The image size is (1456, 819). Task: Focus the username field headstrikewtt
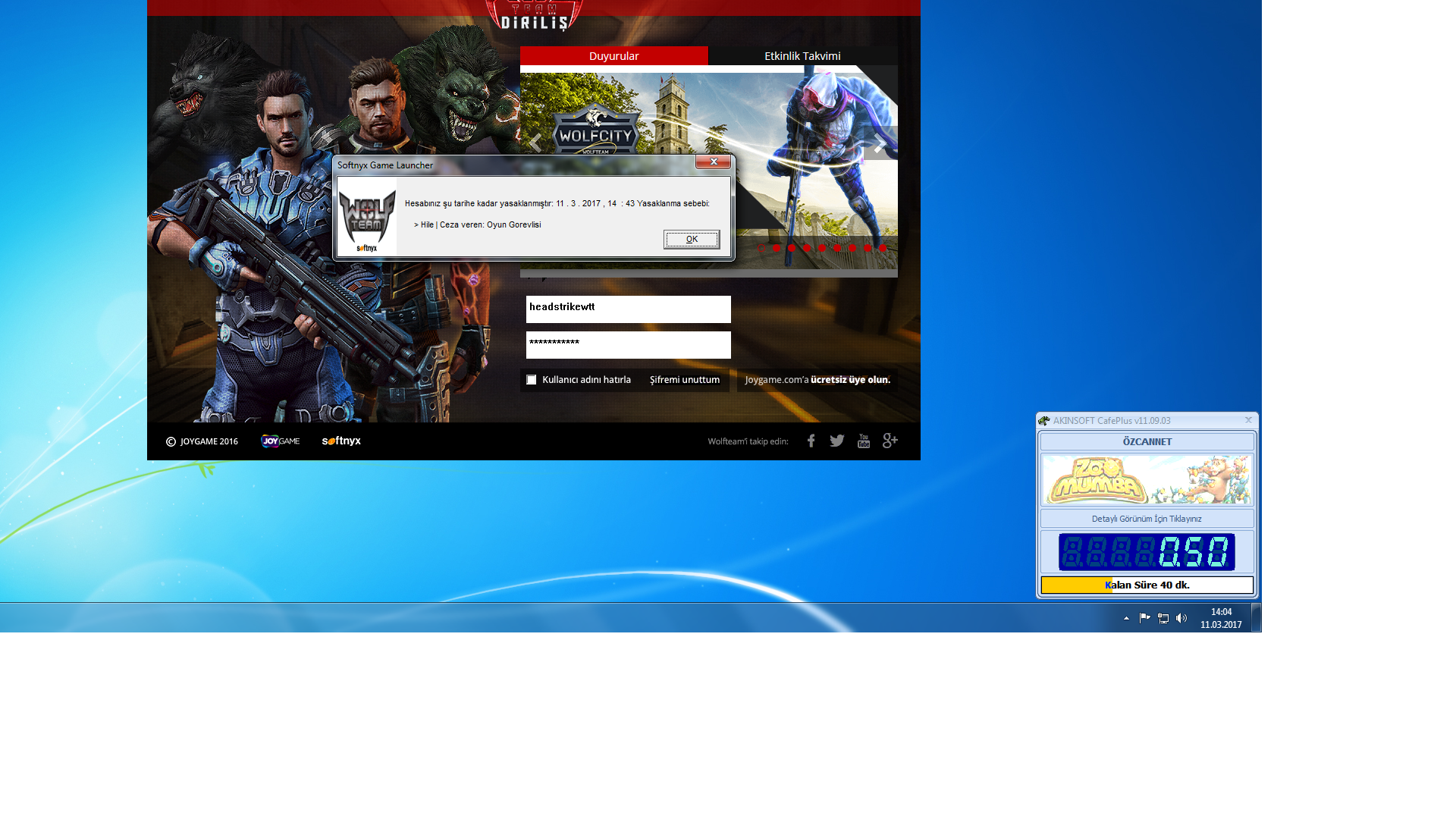pos(628,309)
